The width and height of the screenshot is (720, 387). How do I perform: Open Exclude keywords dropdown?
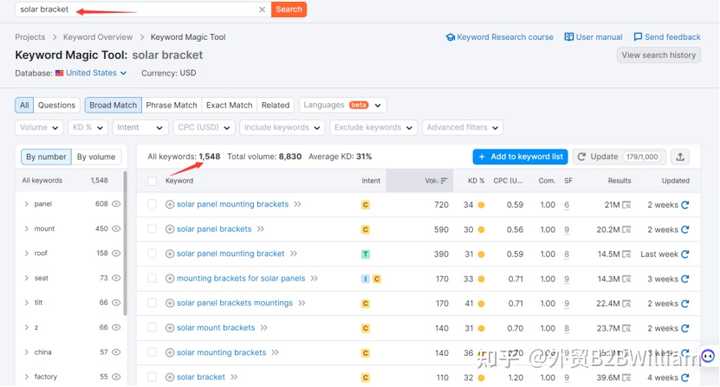tap(373, 128)
